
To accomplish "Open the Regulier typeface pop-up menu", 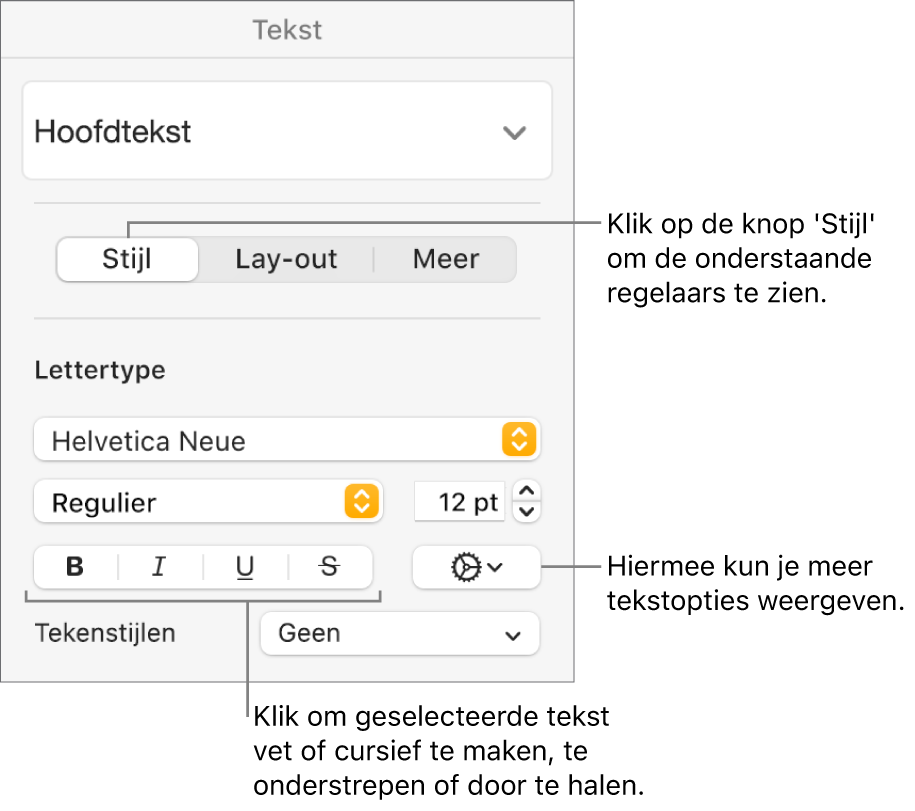I will click(208, 502).
